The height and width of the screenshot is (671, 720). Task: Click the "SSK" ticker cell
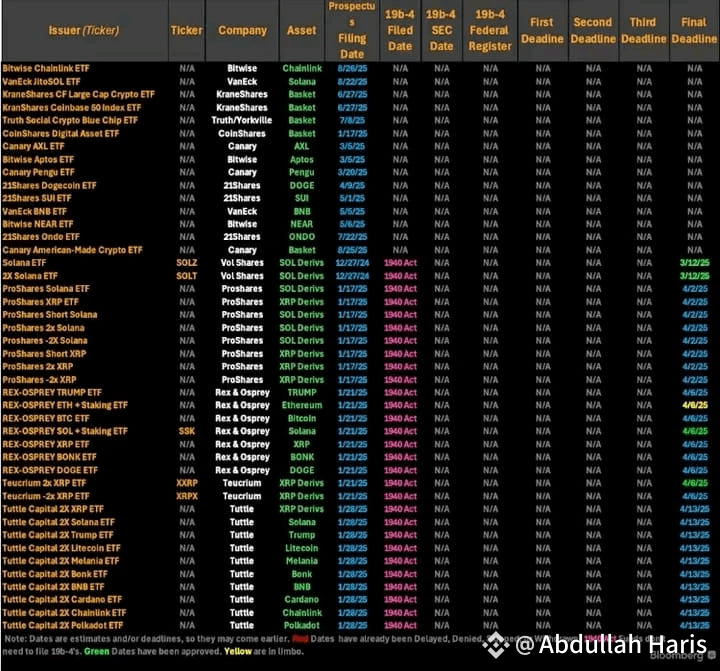(187, 431)
